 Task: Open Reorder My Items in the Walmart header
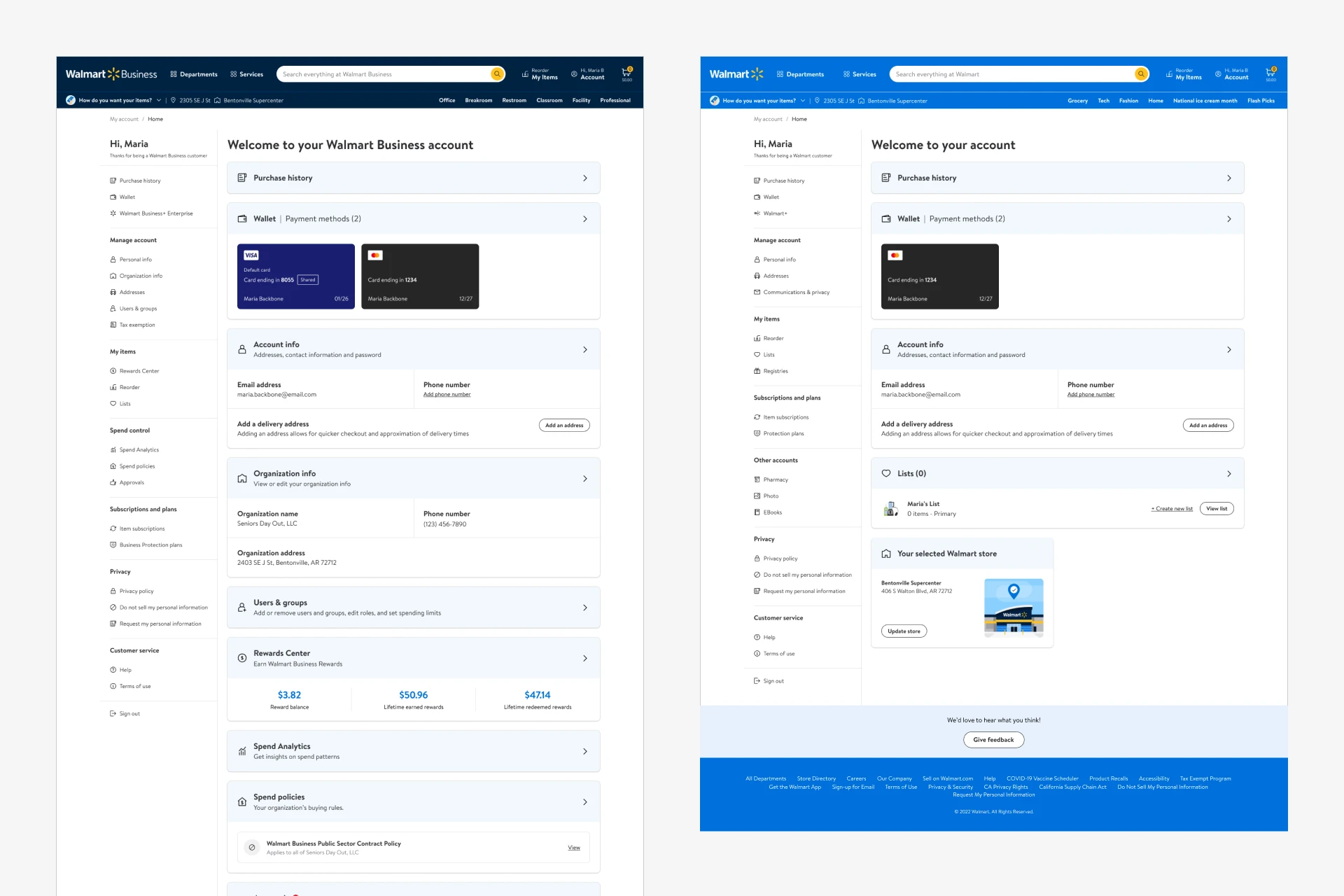(1182, 73)
